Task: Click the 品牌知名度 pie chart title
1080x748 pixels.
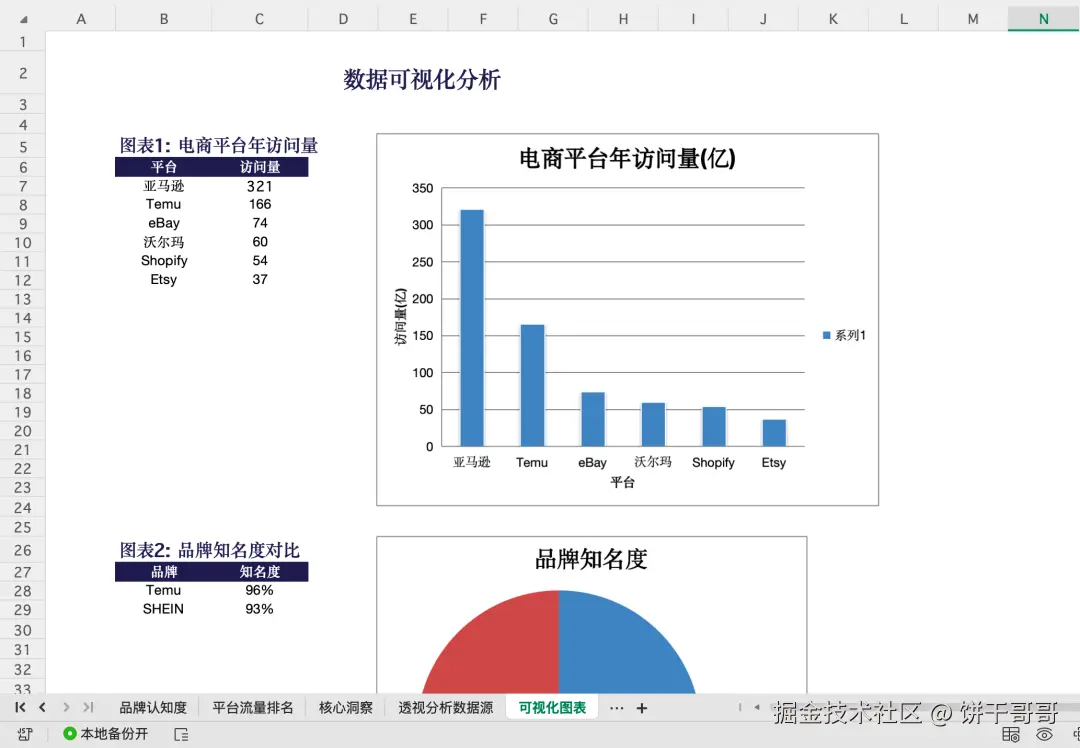Action: click(592, 559)
